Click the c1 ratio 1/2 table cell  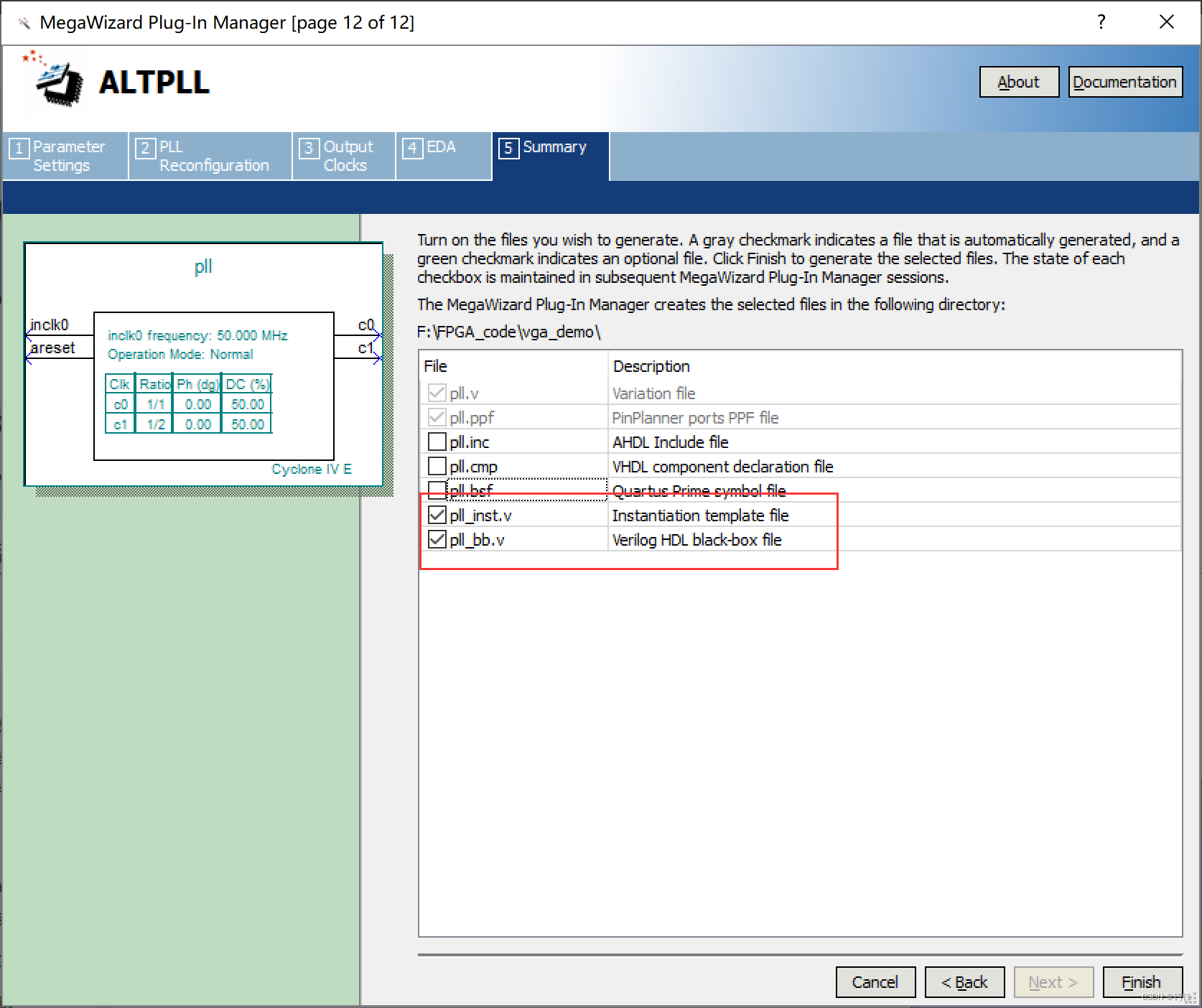(156, 424)
